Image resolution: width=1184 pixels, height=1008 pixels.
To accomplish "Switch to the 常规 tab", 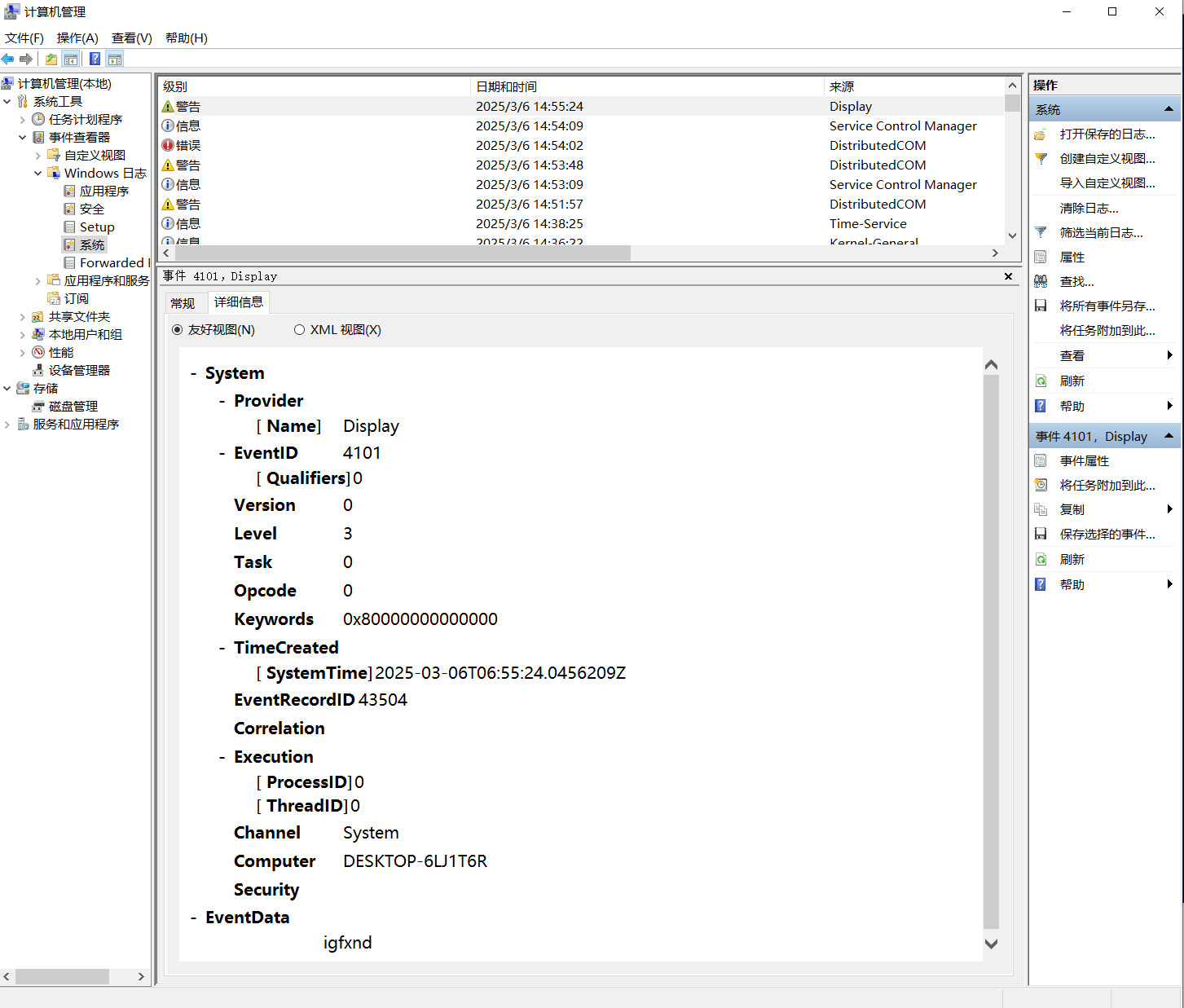I will click(183, 303).
